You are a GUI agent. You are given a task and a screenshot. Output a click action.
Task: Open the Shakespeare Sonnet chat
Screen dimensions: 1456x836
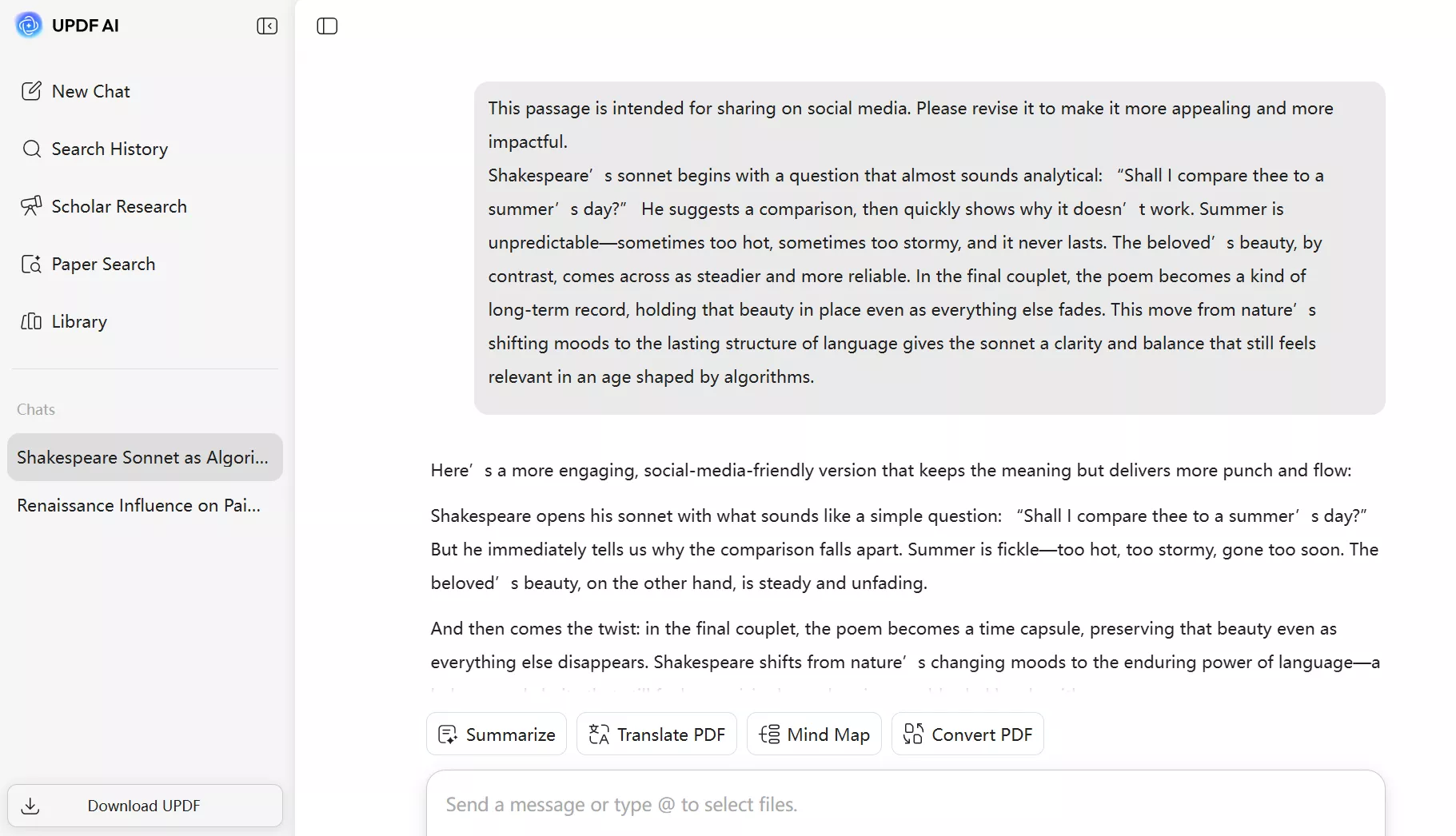[x=145, y=457]
